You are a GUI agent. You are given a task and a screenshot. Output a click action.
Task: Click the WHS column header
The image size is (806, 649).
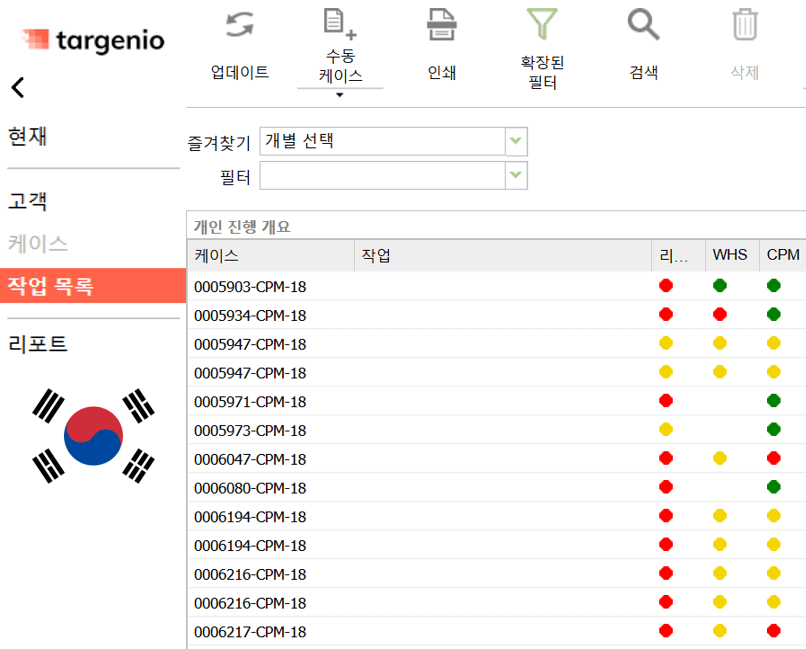[x=730, y=255]
